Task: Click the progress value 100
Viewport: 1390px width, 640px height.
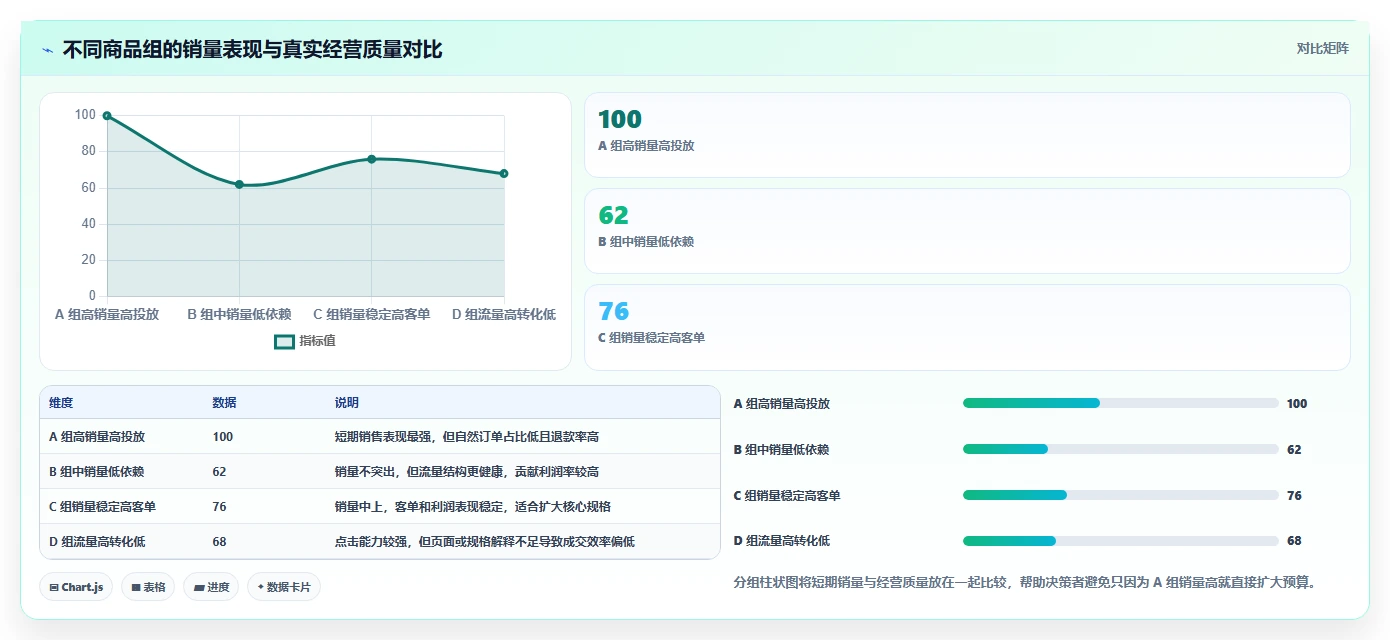Action: (1297, 404)
